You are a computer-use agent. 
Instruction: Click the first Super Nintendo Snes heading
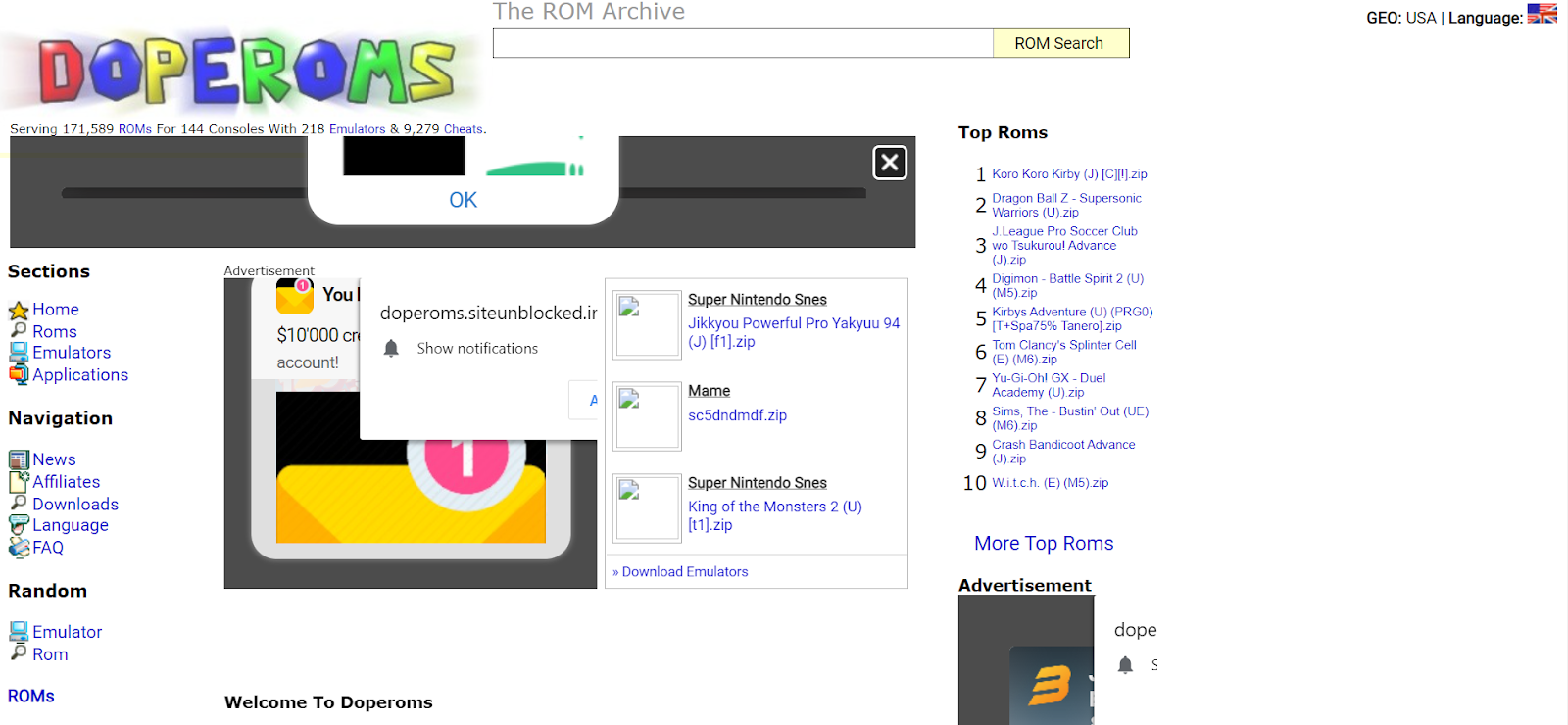point(758,300)
